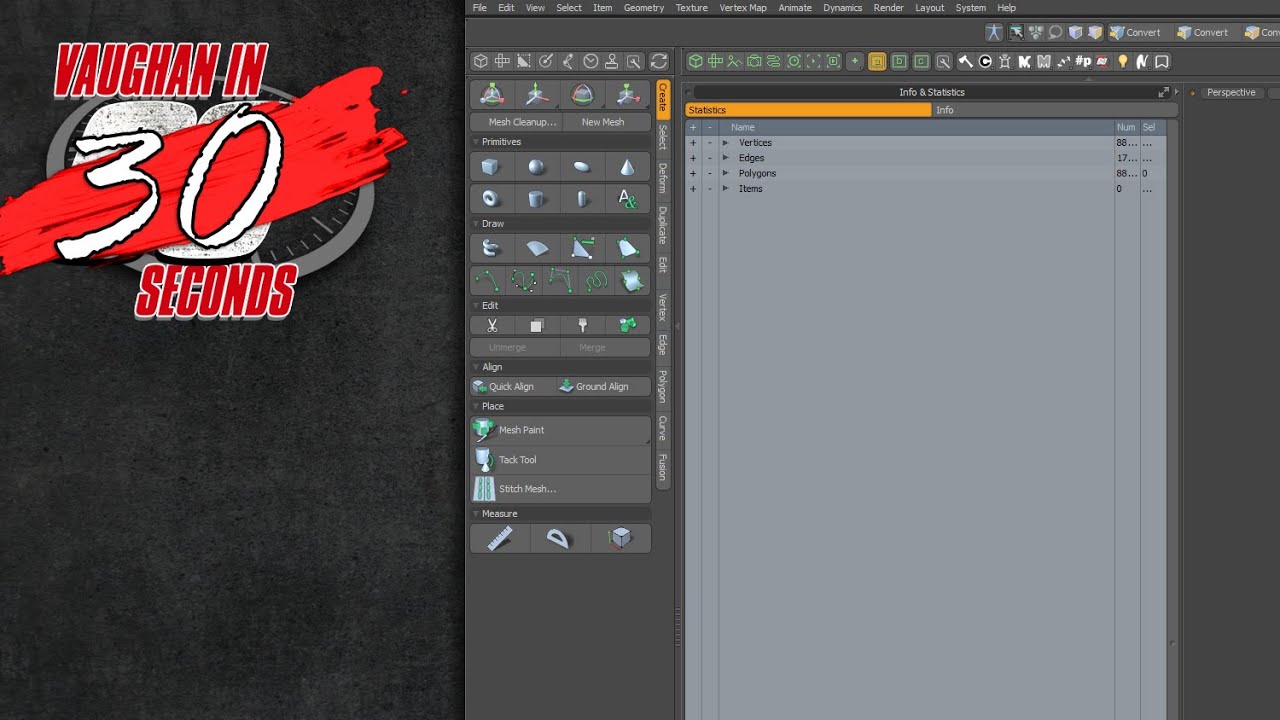Image resolution: width=1280 pixels, height=720 pixels.
Task: Select the Dimensions box measure tool
Action: click(x=621, y=538)
